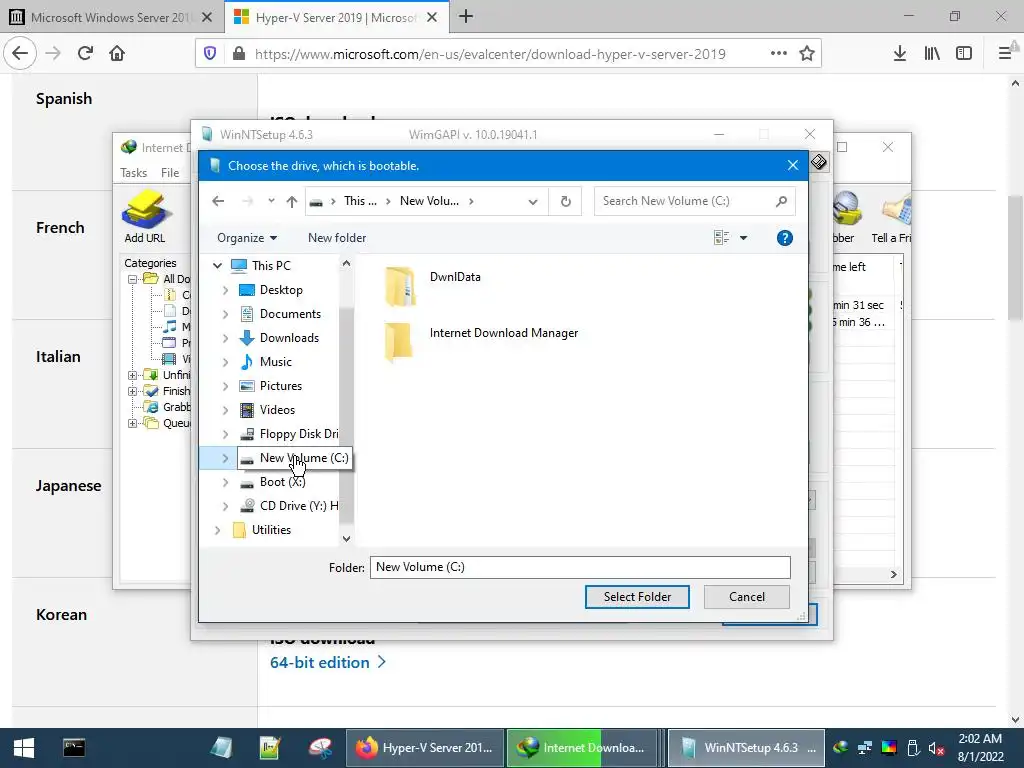Select Music in the navigation tree
Viewport: 1024px width, 768px height.
click(275, 362)
